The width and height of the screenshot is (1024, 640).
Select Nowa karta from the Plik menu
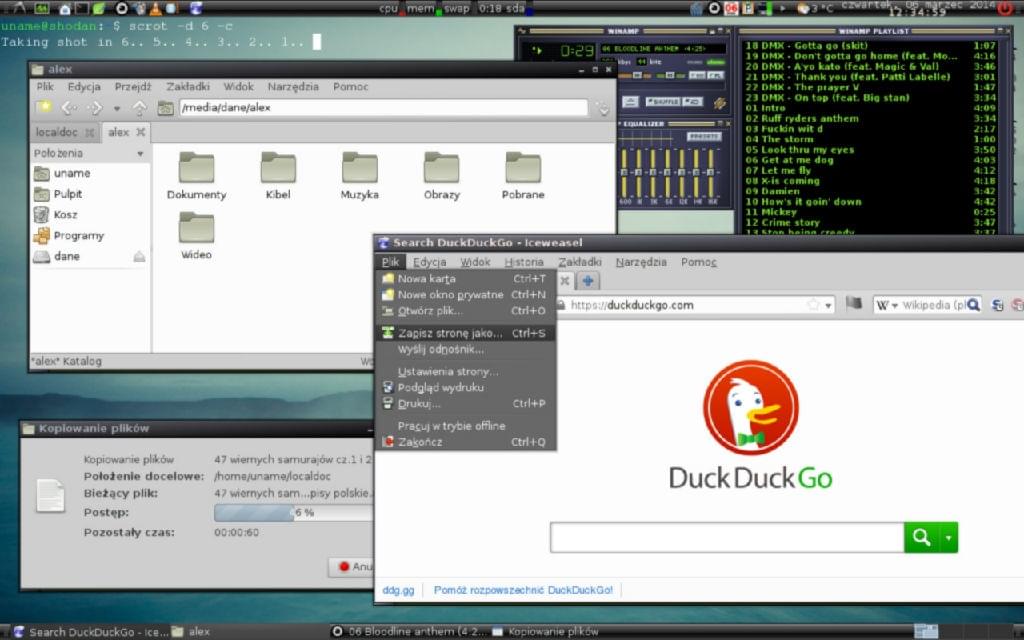tap(466, 279)
